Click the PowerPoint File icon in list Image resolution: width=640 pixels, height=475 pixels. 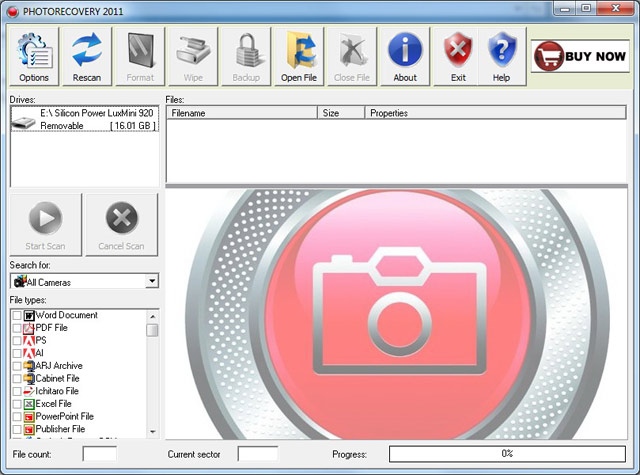pyautogui.click(x=29, y=417)
